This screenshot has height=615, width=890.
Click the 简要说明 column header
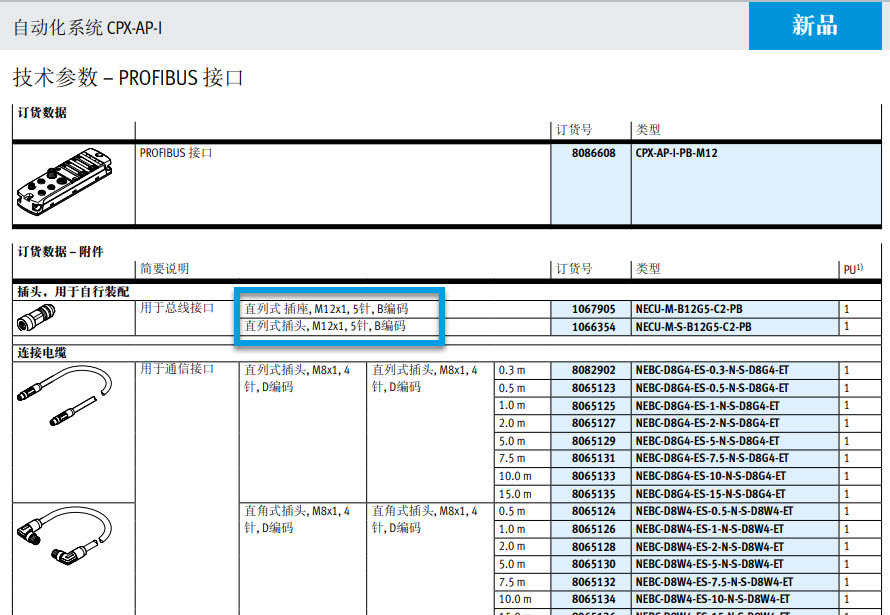click(165, 268)
